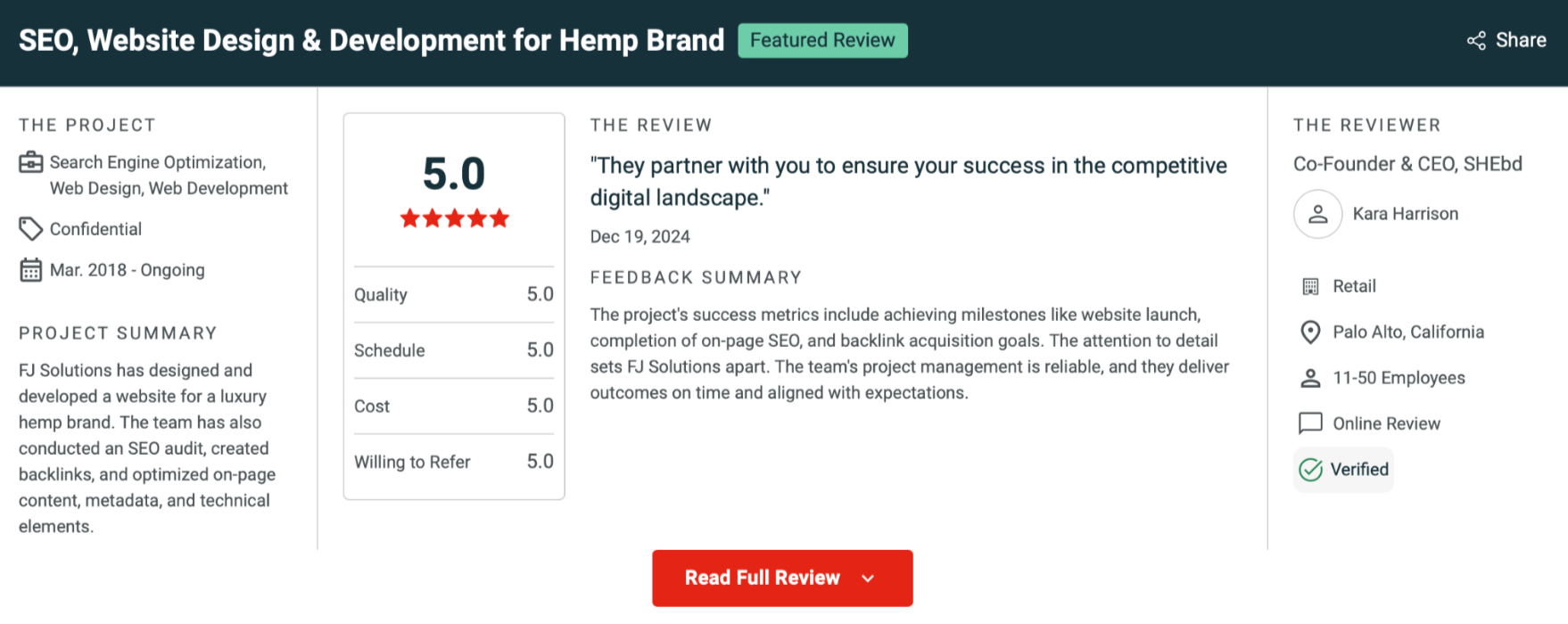Click the chevron on Read Full Review
The height and width of the screenshot is (624, 1568).
(x=868, y=579)
